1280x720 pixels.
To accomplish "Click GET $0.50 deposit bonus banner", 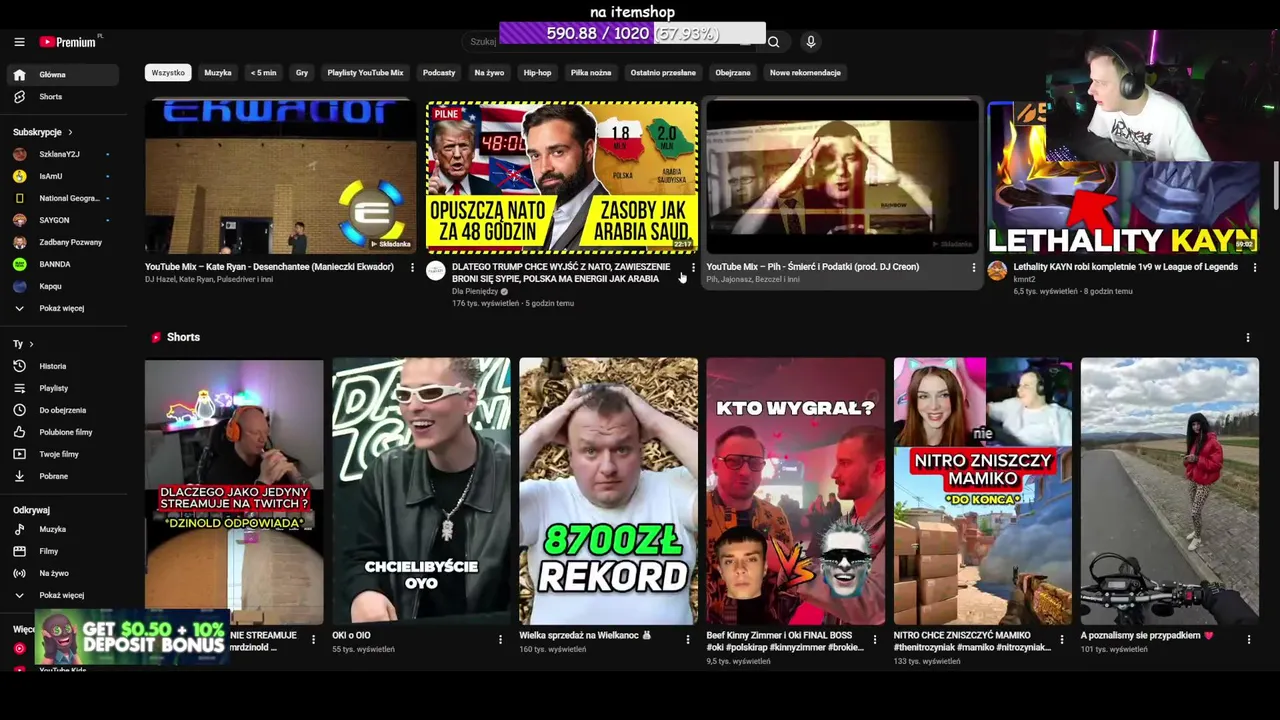I will [x=132, y=637].
